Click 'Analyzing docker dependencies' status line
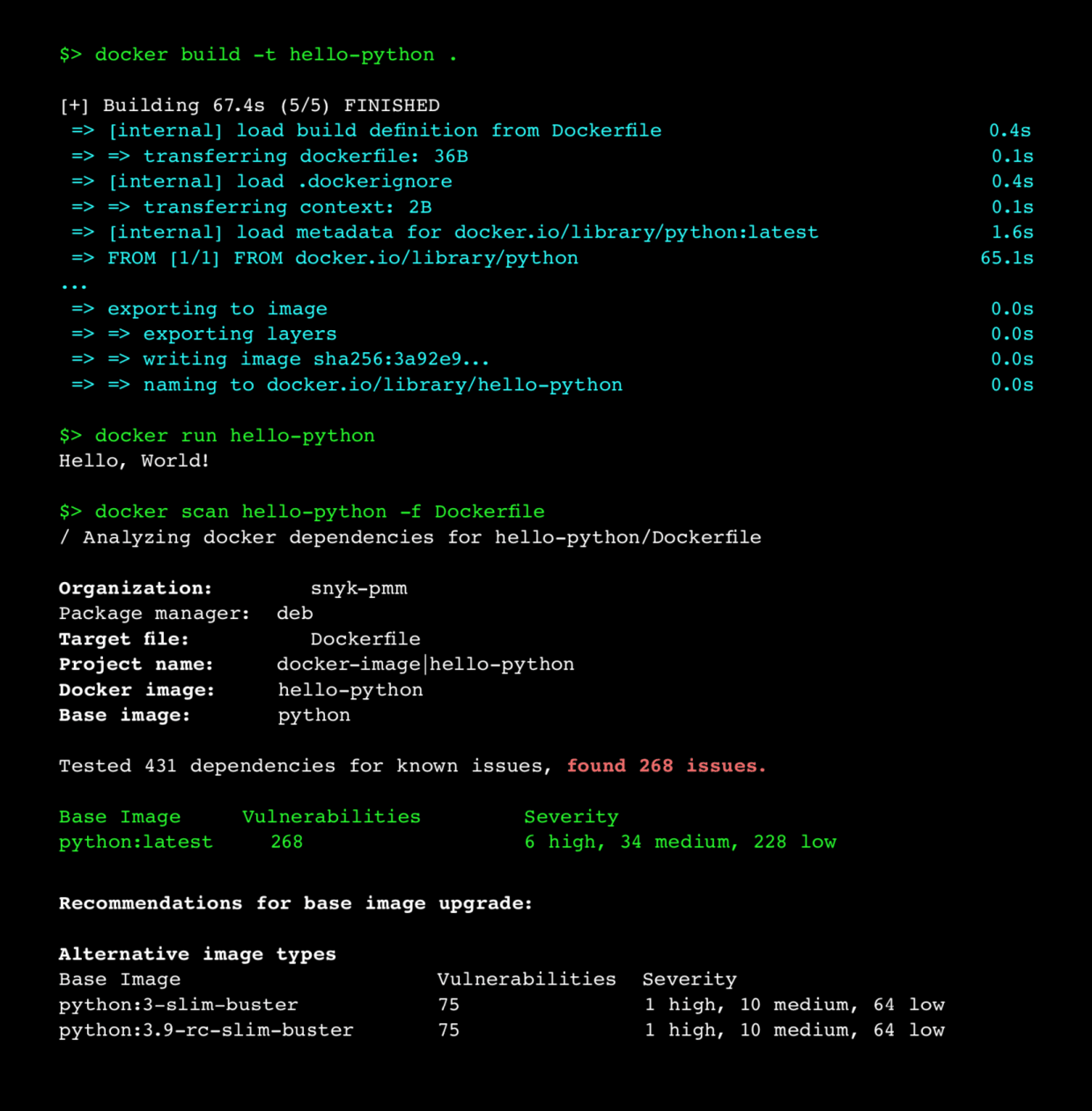The width and height of the screenshot is (1092, 1111). point(410,537)
